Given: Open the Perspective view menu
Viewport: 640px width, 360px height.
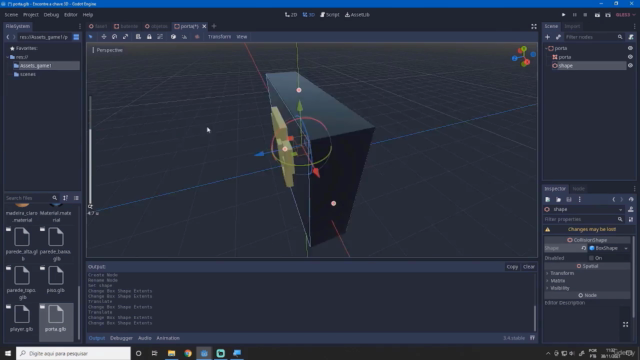Looking at the screenshot, I should 108,50.
